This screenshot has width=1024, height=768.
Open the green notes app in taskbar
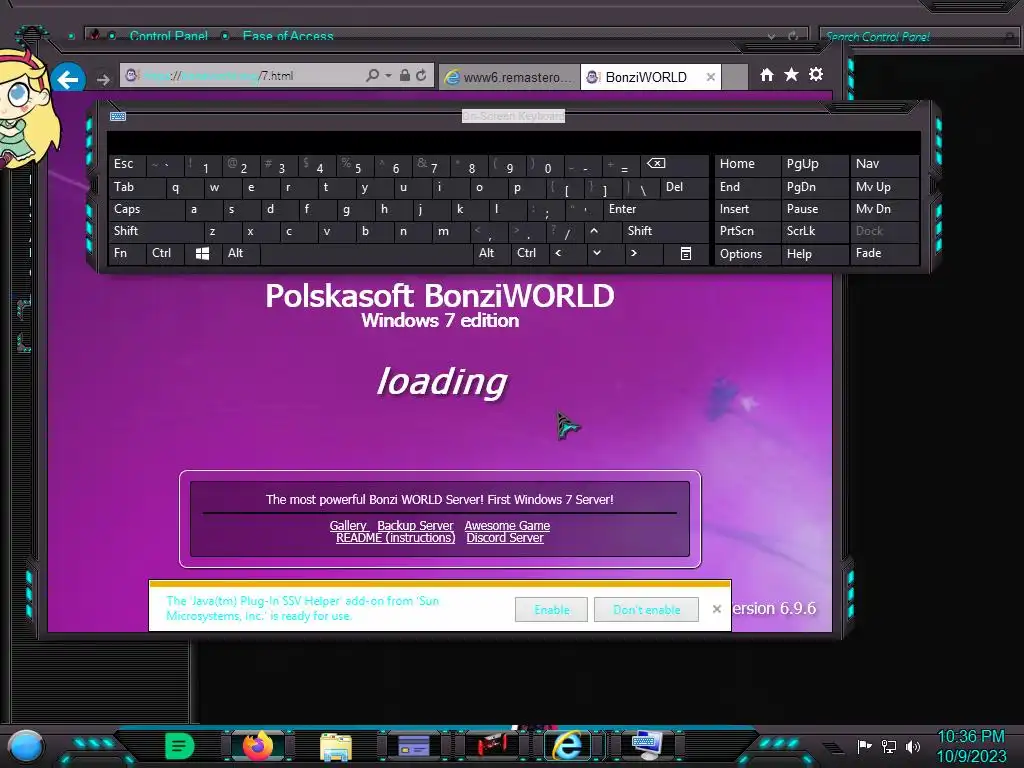pyautogui.click(x=180, y=746)
